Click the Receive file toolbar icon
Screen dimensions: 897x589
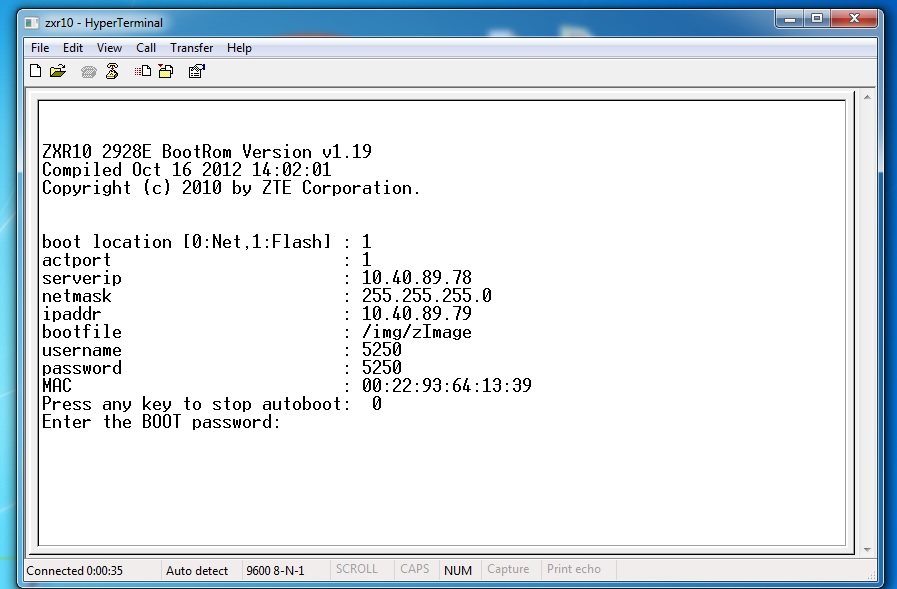pos(166,71)
